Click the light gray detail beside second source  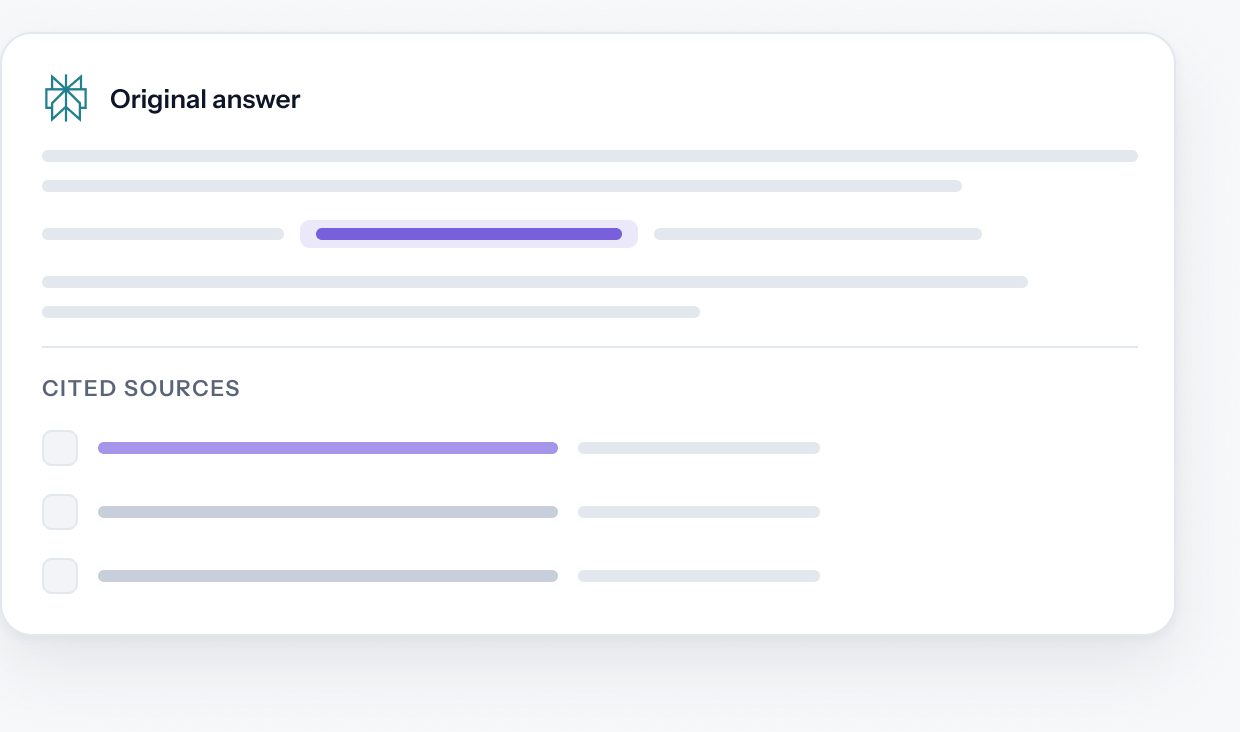pos(699,512)
